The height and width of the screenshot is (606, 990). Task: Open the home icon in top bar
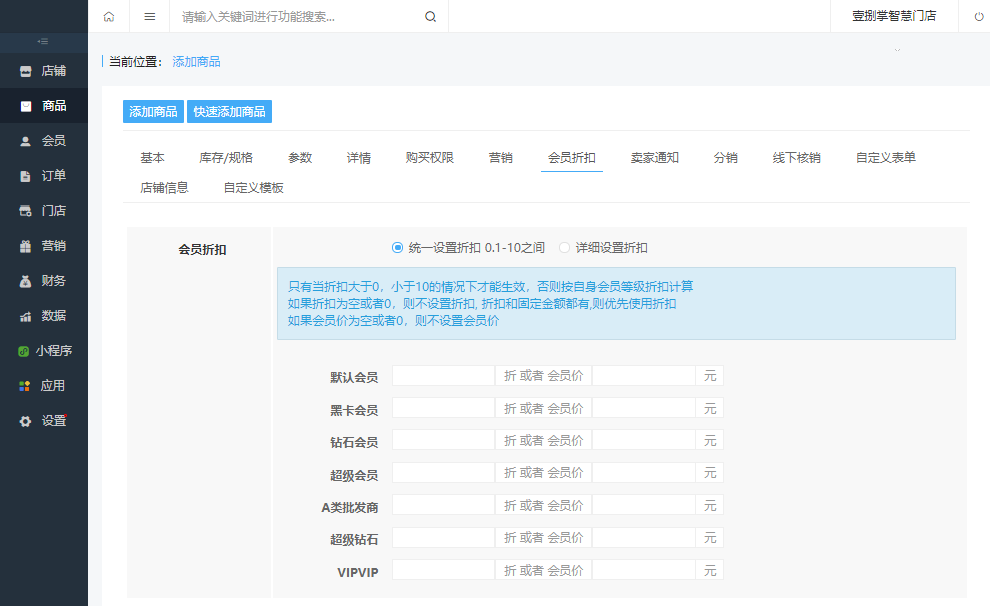pos(109,16)
